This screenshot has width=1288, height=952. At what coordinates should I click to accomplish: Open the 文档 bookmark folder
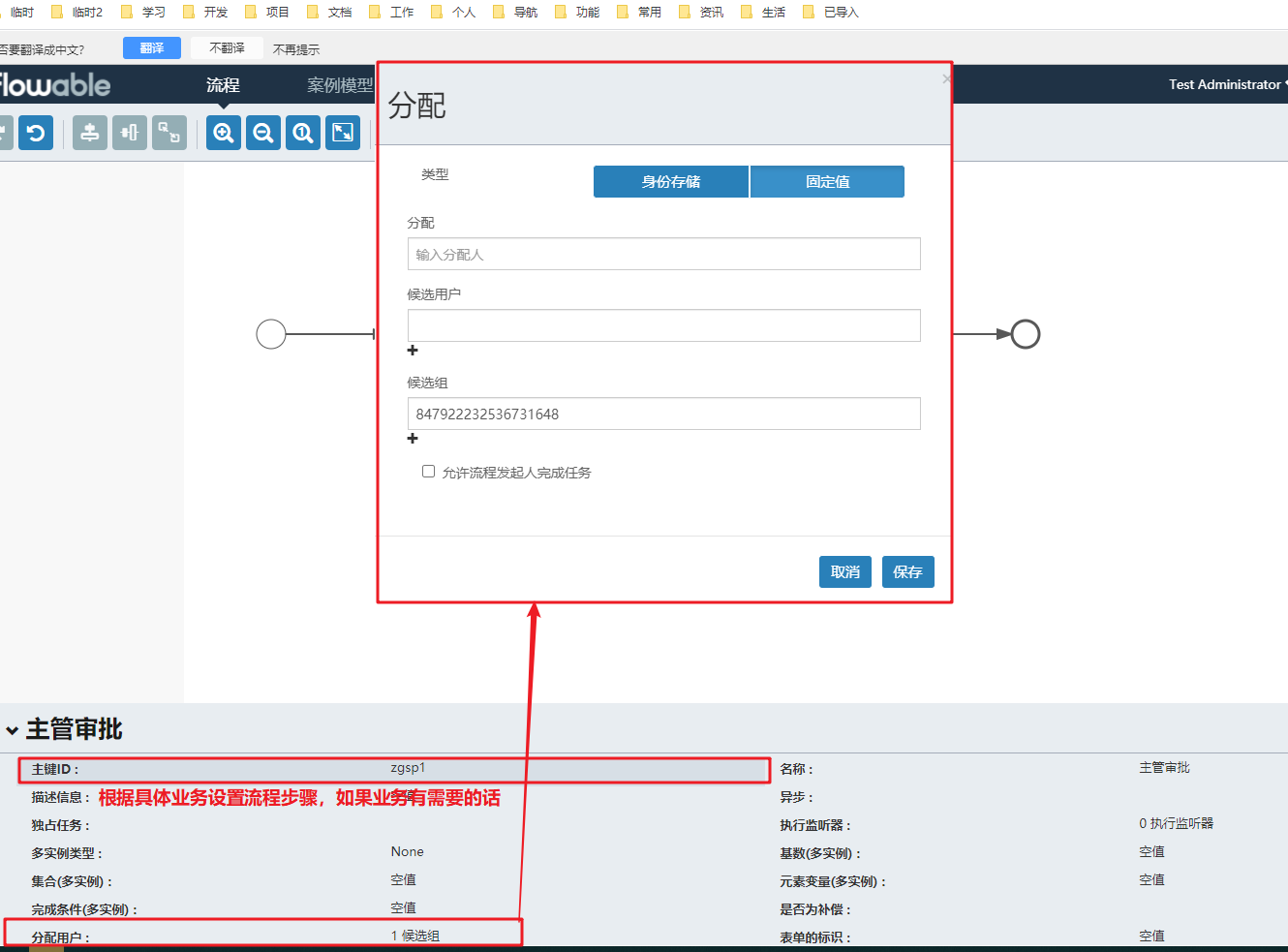(x=329, y=12)
